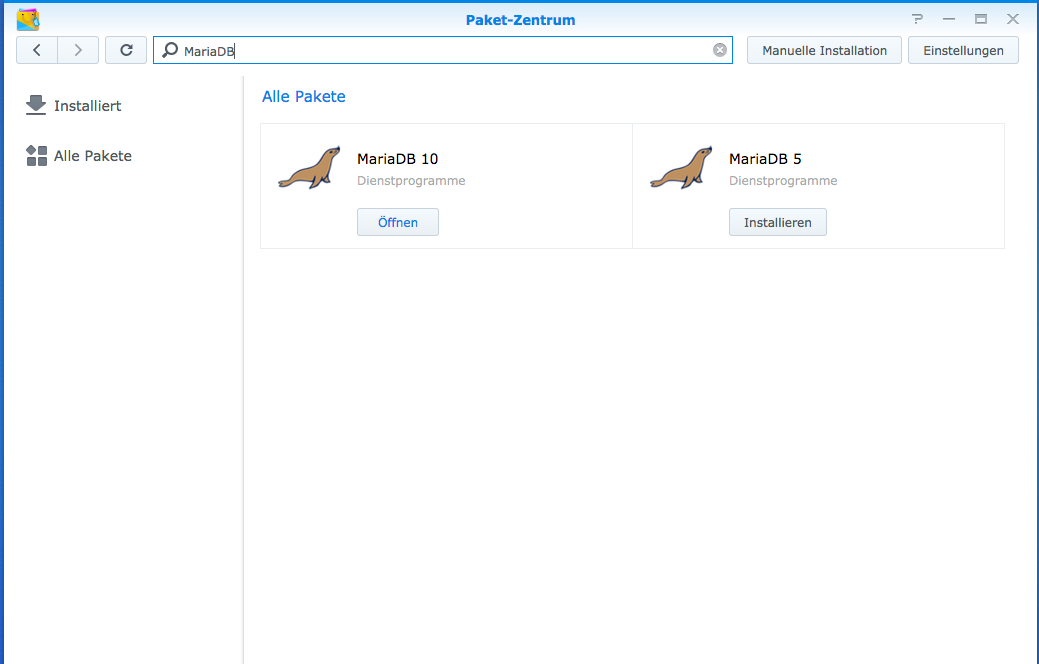Screen dimensions: 1039x664
Task: Click the MariaDB 10 seal icon
Action: [309, 168]
